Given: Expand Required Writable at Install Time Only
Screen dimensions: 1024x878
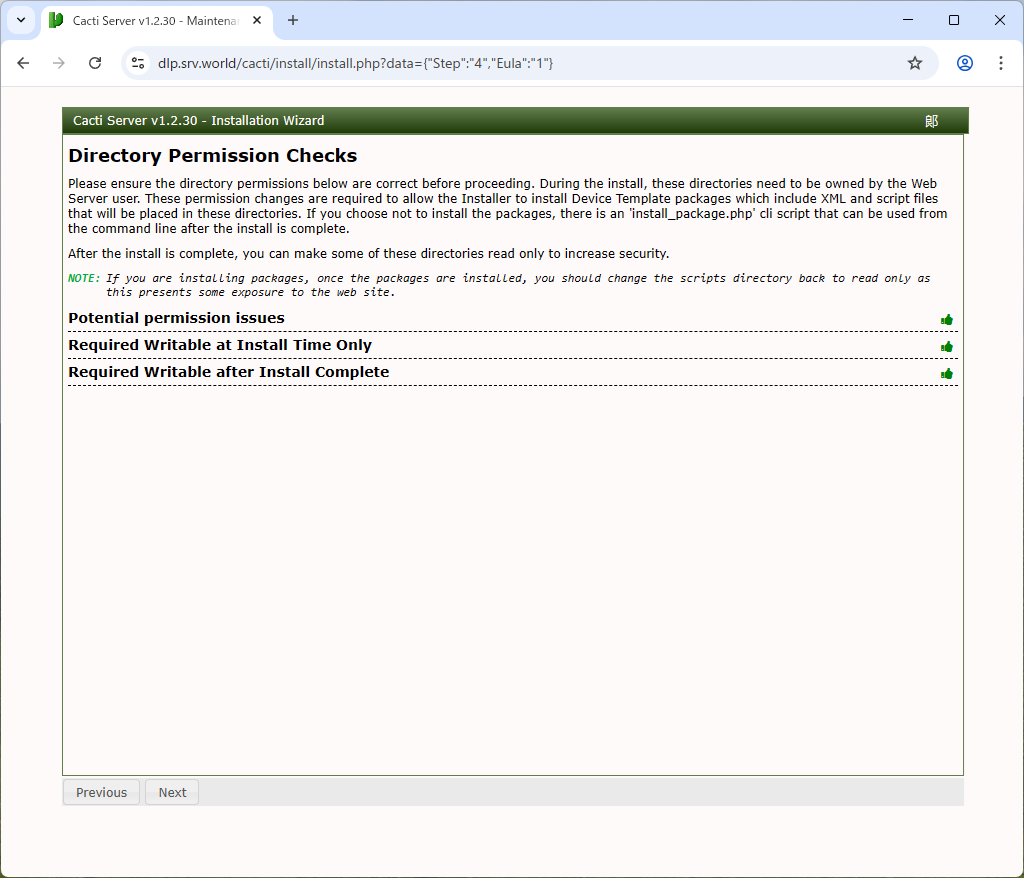Looking at the screenshot, I should pos(220,345).
